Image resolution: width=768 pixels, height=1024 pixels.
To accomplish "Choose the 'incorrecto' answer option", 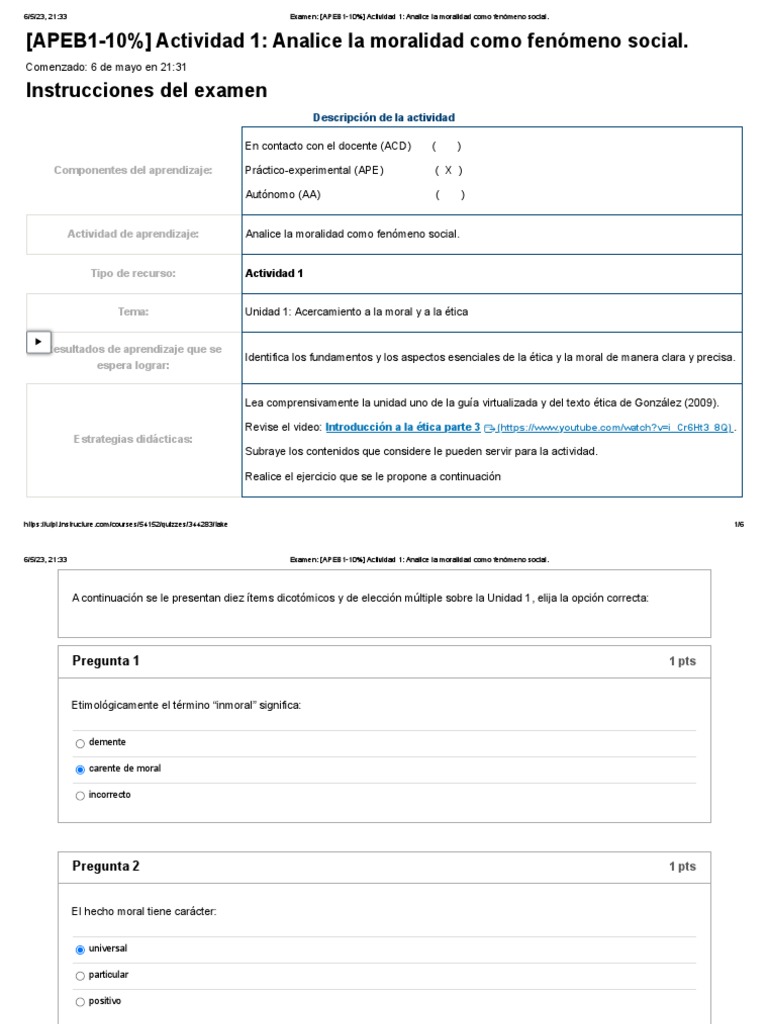I will point(80,796).
